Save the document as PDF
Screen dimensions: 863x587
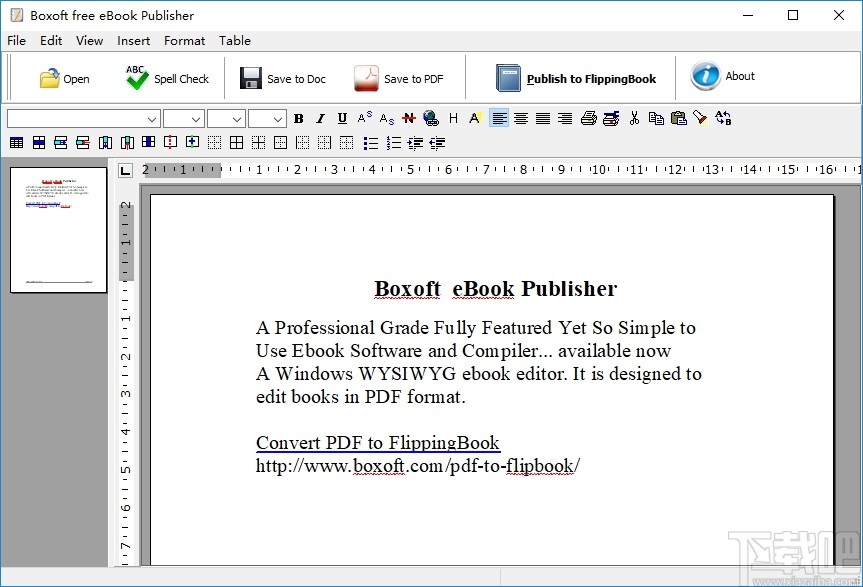pyautogui.click(x=401, y=77)
